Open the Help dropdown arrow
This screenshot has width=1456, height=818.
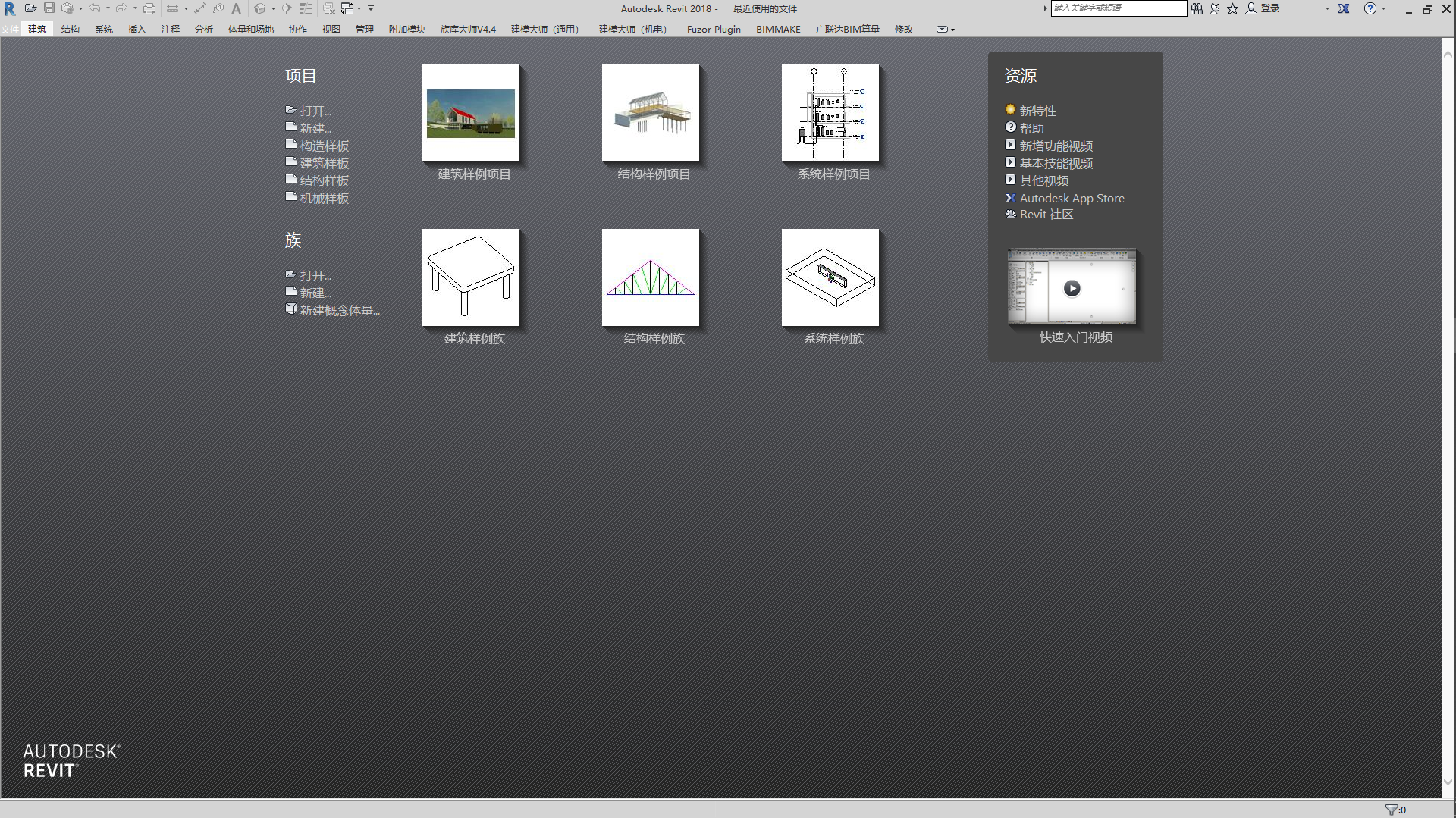1385,8
